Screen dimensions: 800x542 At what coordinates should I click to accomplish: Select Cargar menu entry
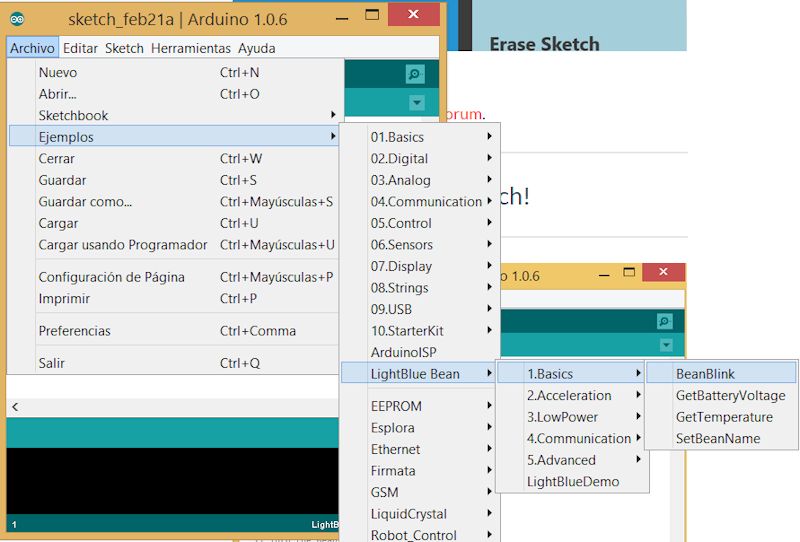click(173, 223)
